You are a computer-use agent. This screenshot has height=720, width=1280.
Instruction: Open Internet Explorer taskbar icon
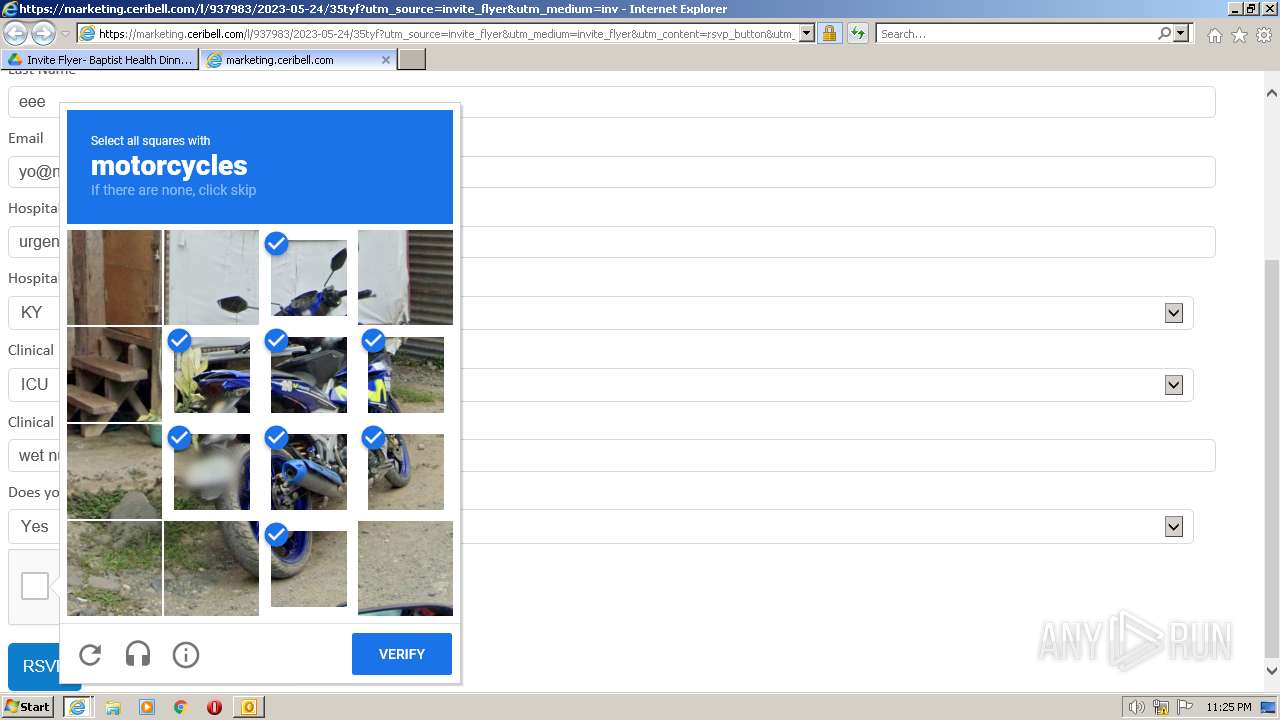tap(77, 707)
